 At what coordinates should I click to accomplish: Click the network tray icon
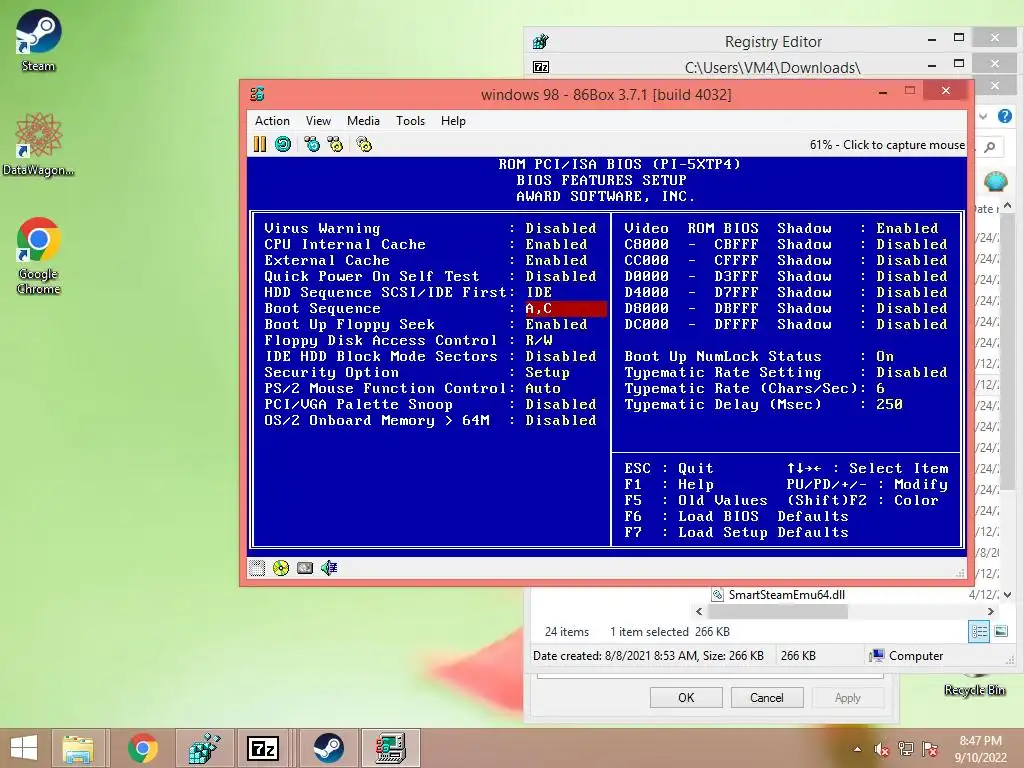(906, 749)
